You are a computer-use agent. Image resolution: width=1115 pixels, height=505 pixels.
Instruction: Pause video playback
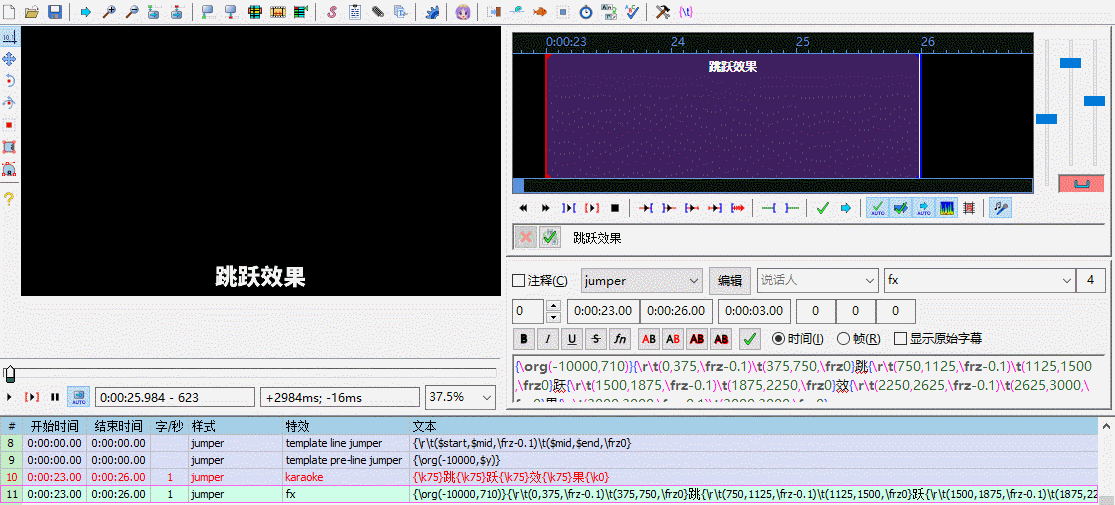click(55, 397)
